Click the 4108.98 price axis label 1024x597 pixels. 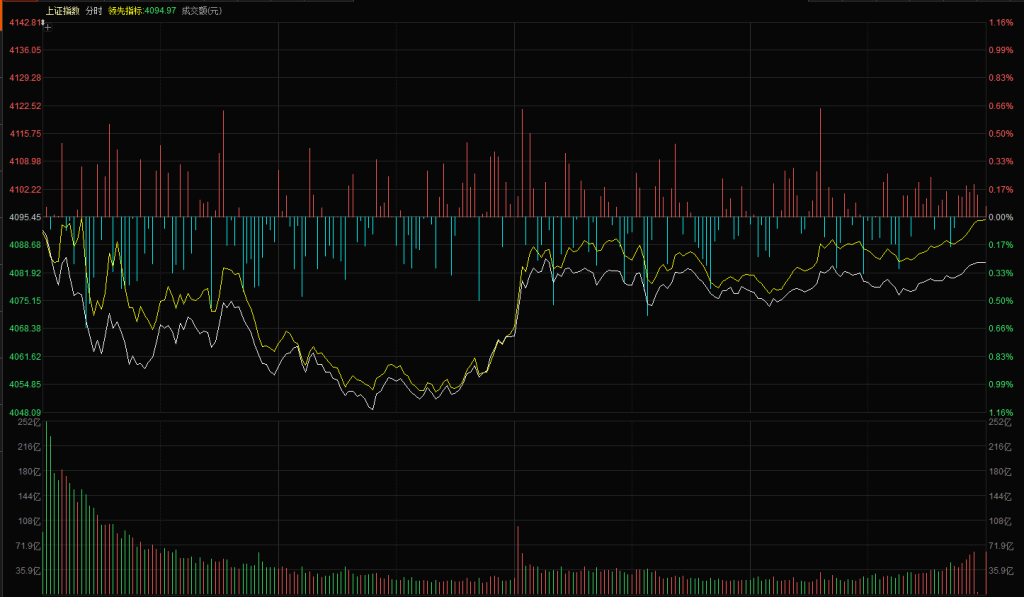[x=22, y=161]
